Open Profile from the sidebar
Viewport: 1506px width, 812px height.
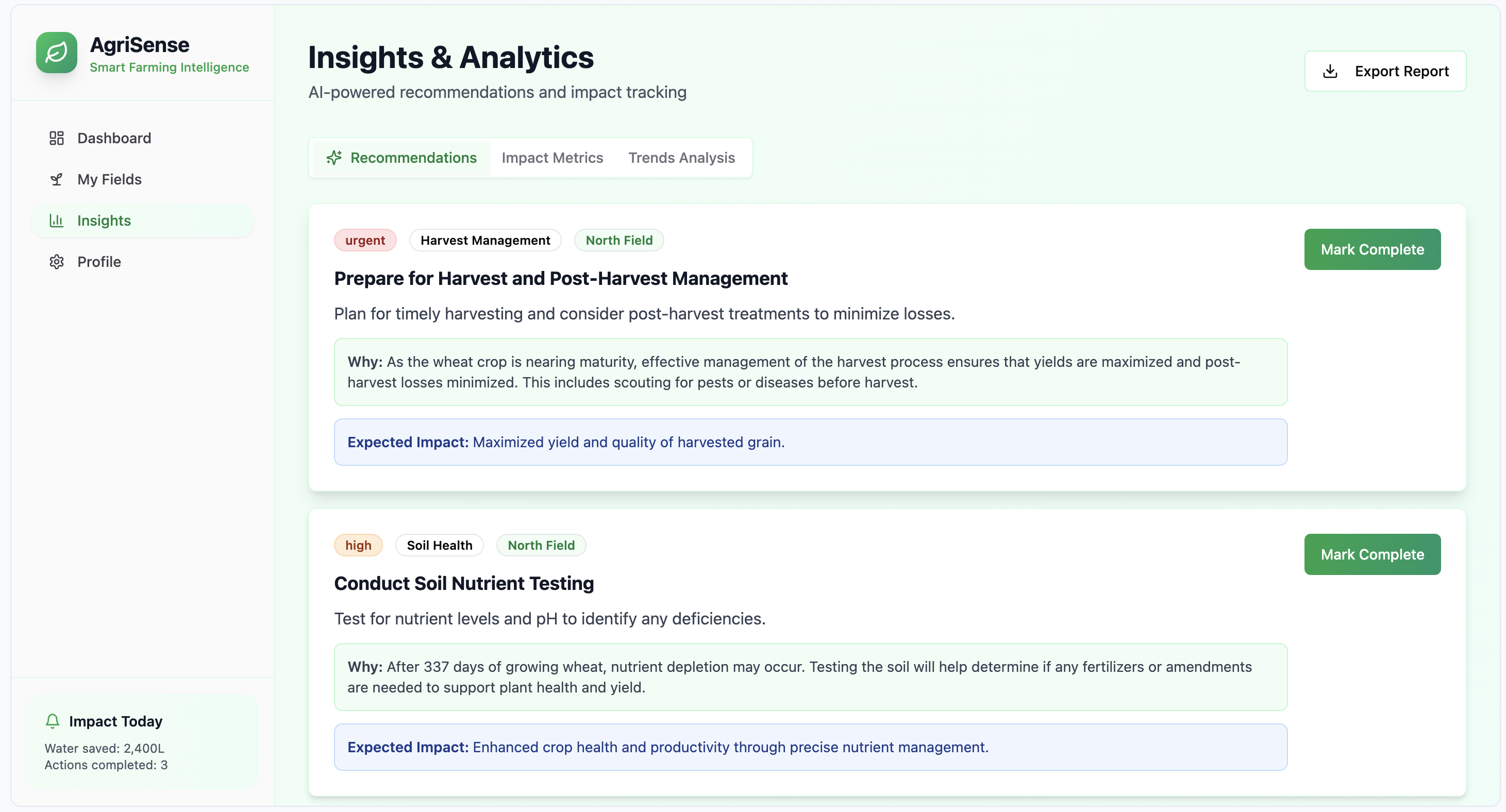(x=99, y=262)
